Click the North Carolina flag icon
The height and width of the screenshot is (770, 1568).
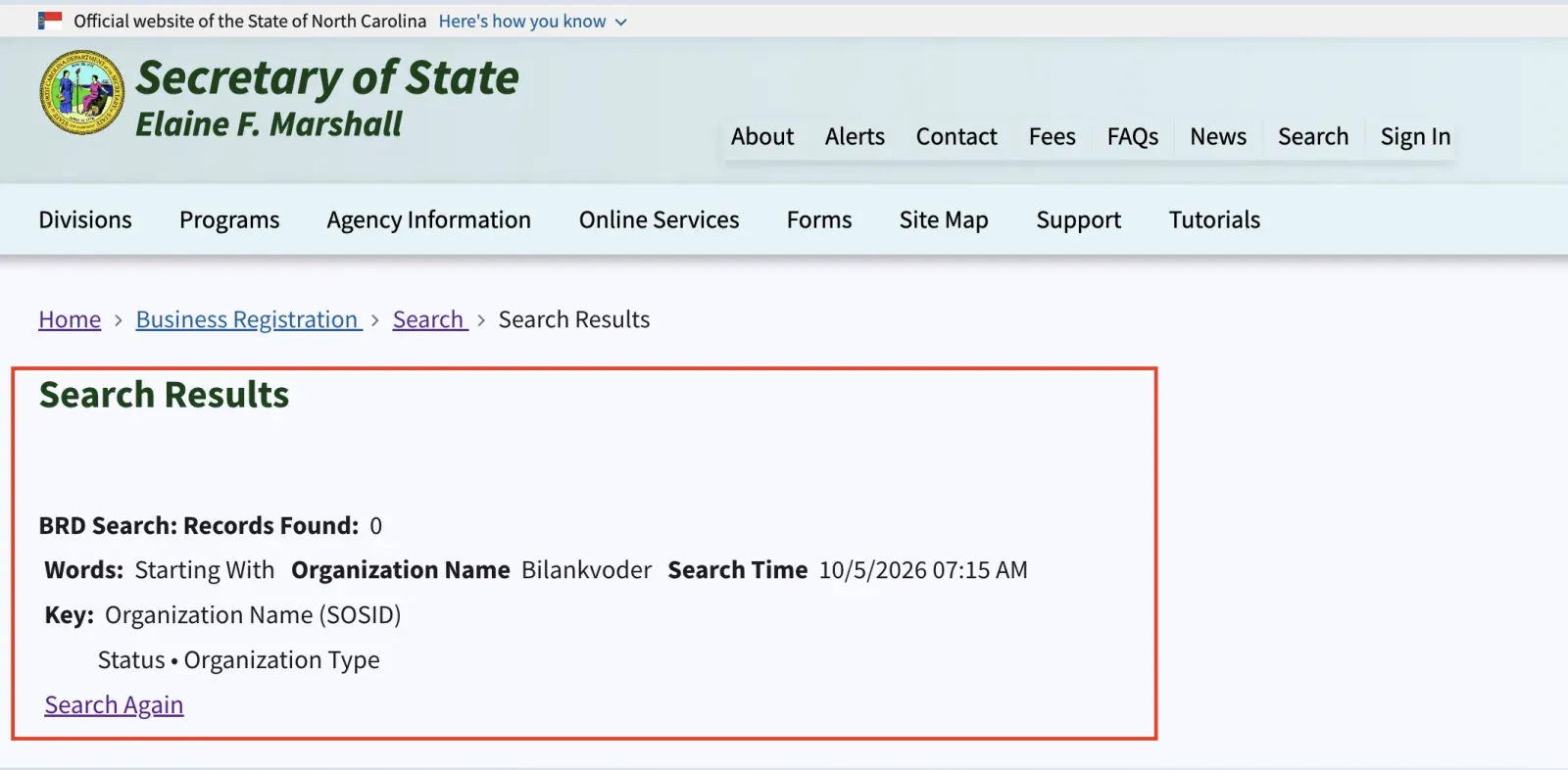click(50, 21)
